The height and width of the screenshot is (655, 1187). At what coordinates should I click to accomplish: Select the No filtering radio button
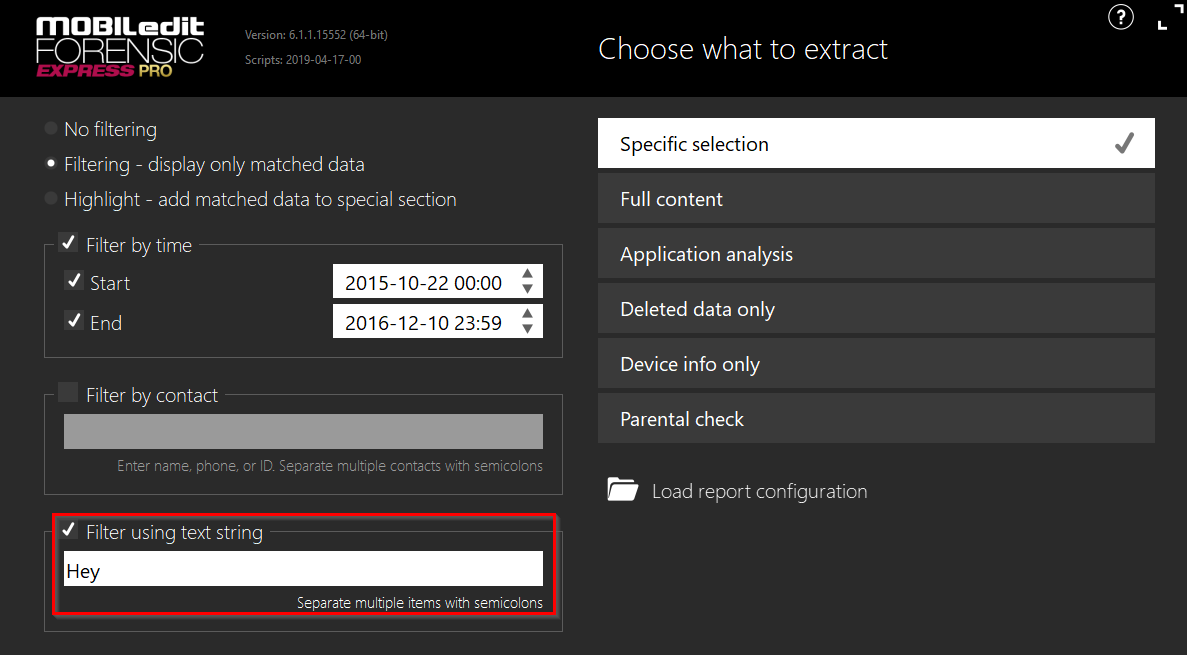[x=51, y=129]
